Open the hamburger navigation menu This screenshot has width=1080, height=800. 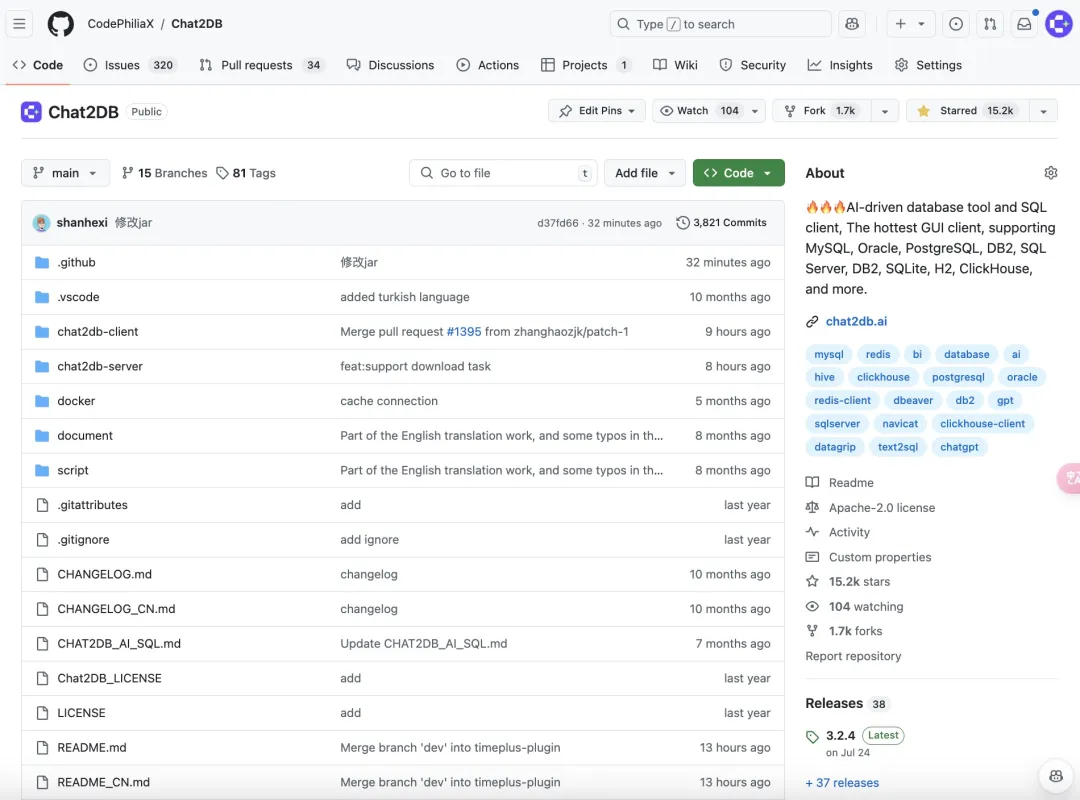pyautogui.click(x=19, y=24)
